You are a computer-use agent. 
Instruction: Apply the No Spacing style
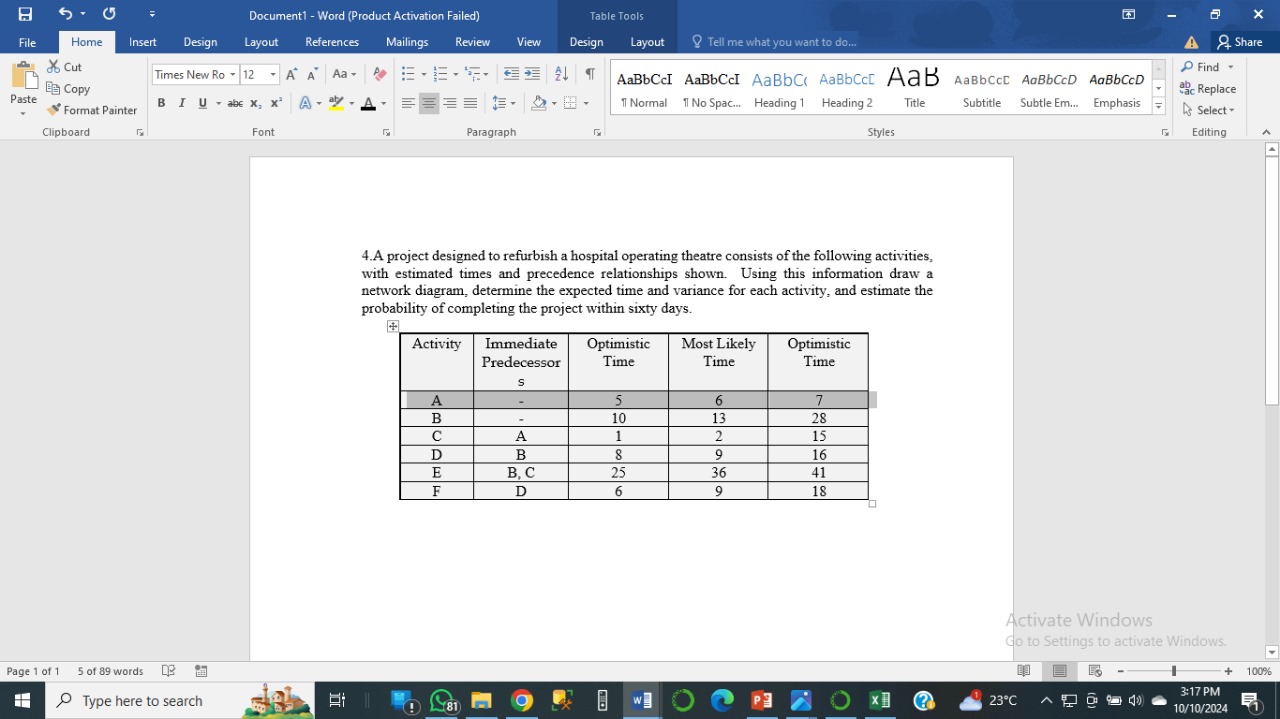tap(711, 89)
